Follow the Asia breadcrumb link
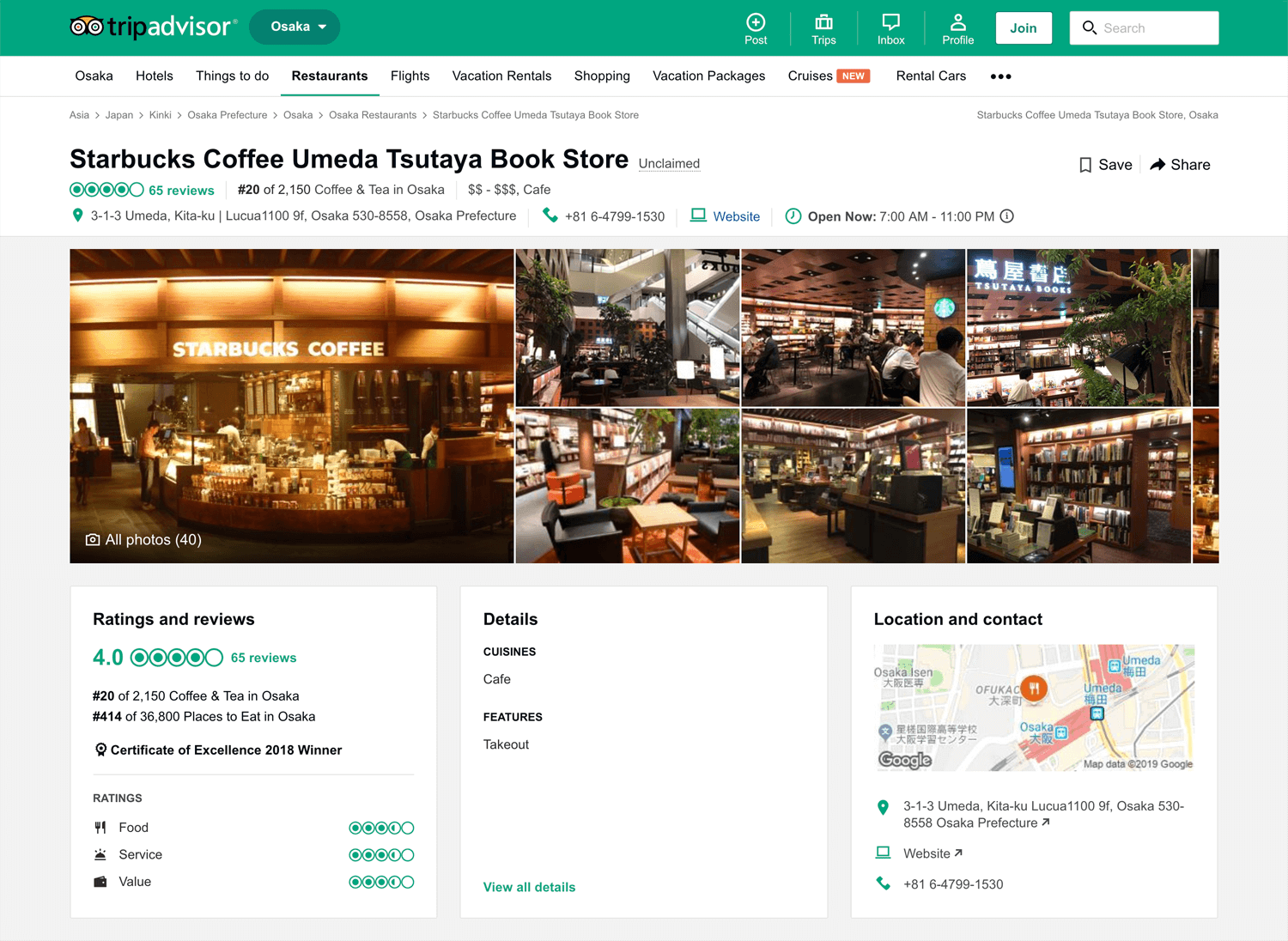Viewport: 1288px width, 941px height. [79, 115]
